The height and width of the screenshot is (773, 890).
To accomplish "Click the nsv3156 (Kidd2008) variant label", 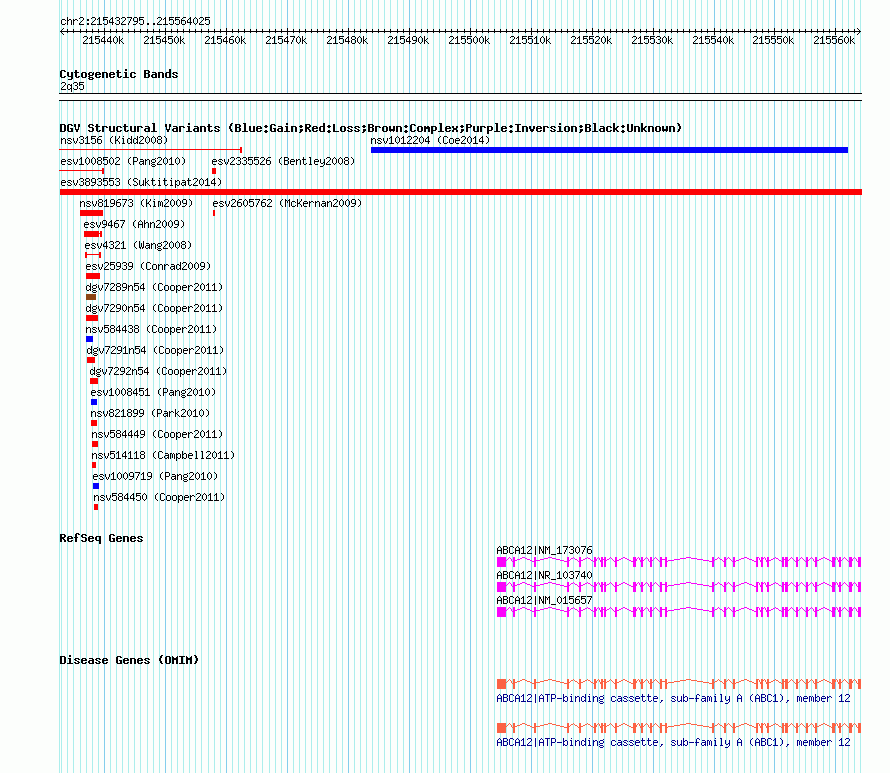I will 114,140.
